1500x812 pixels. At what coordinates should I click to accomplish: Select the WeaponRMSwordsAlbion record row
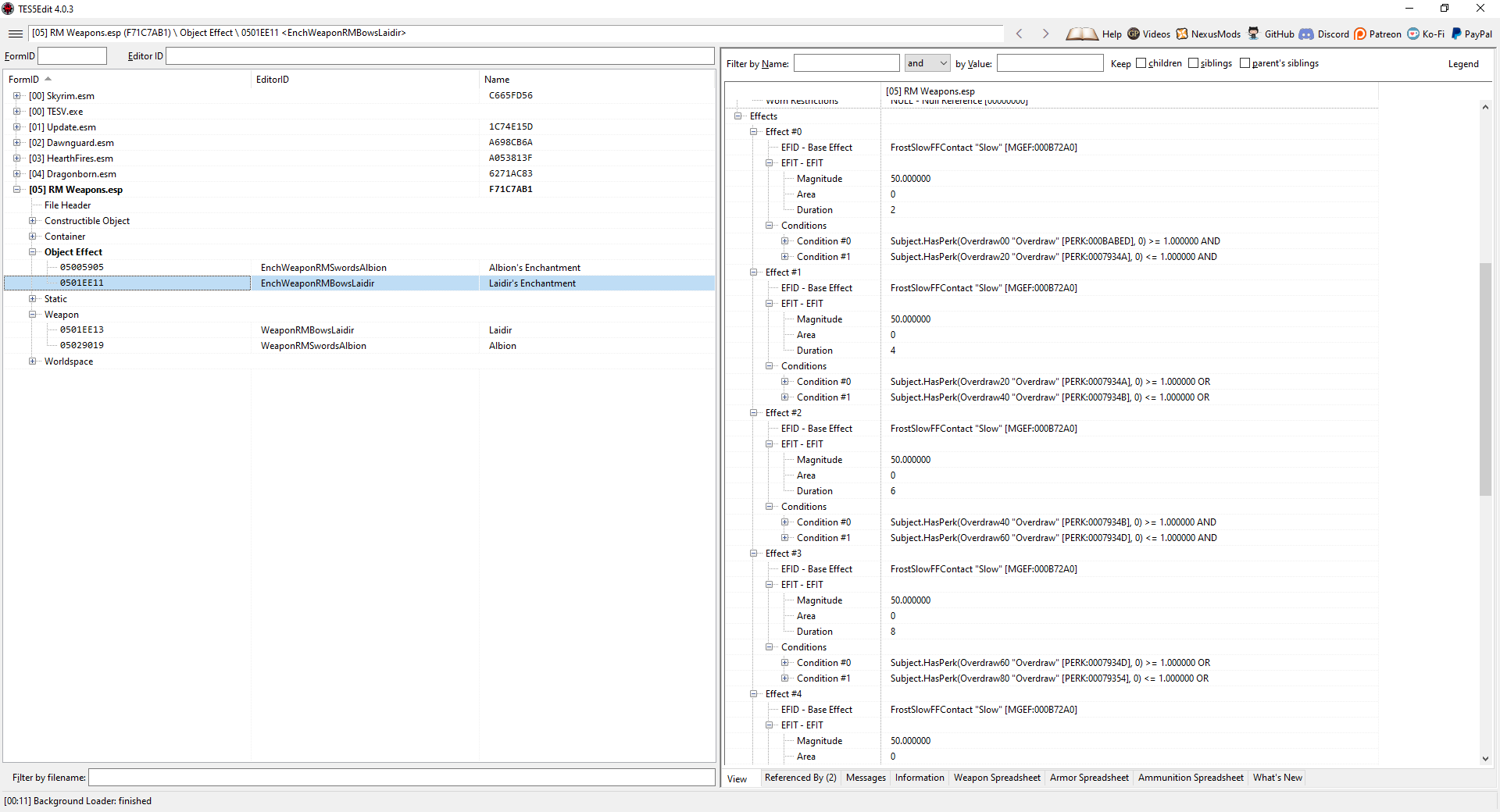coord(312,346)
